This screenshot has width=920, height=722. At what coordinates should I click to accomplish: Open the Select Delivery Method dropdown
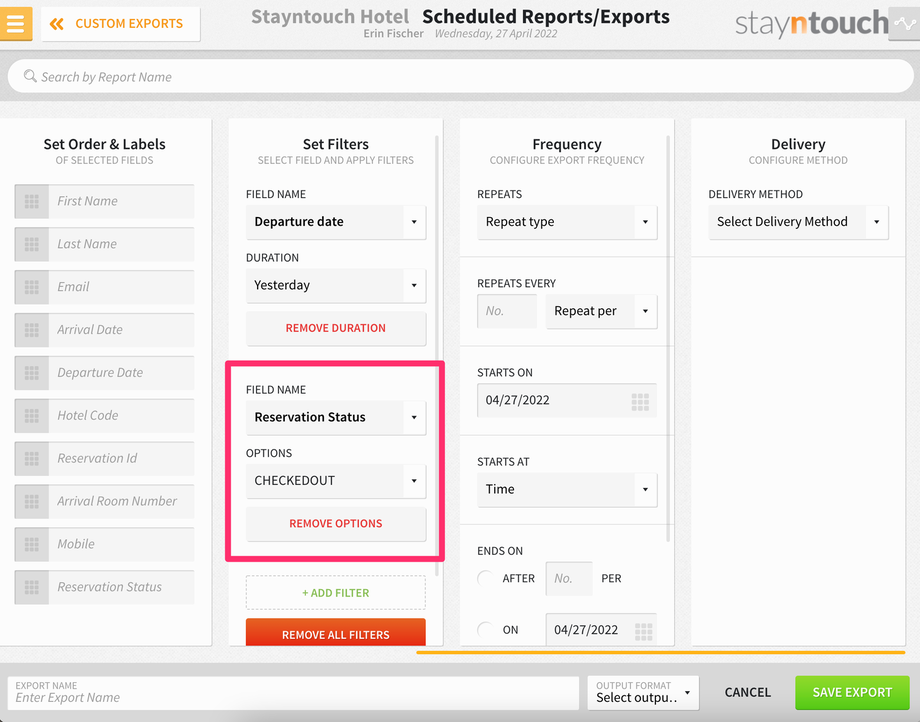[x=798, y=222]
